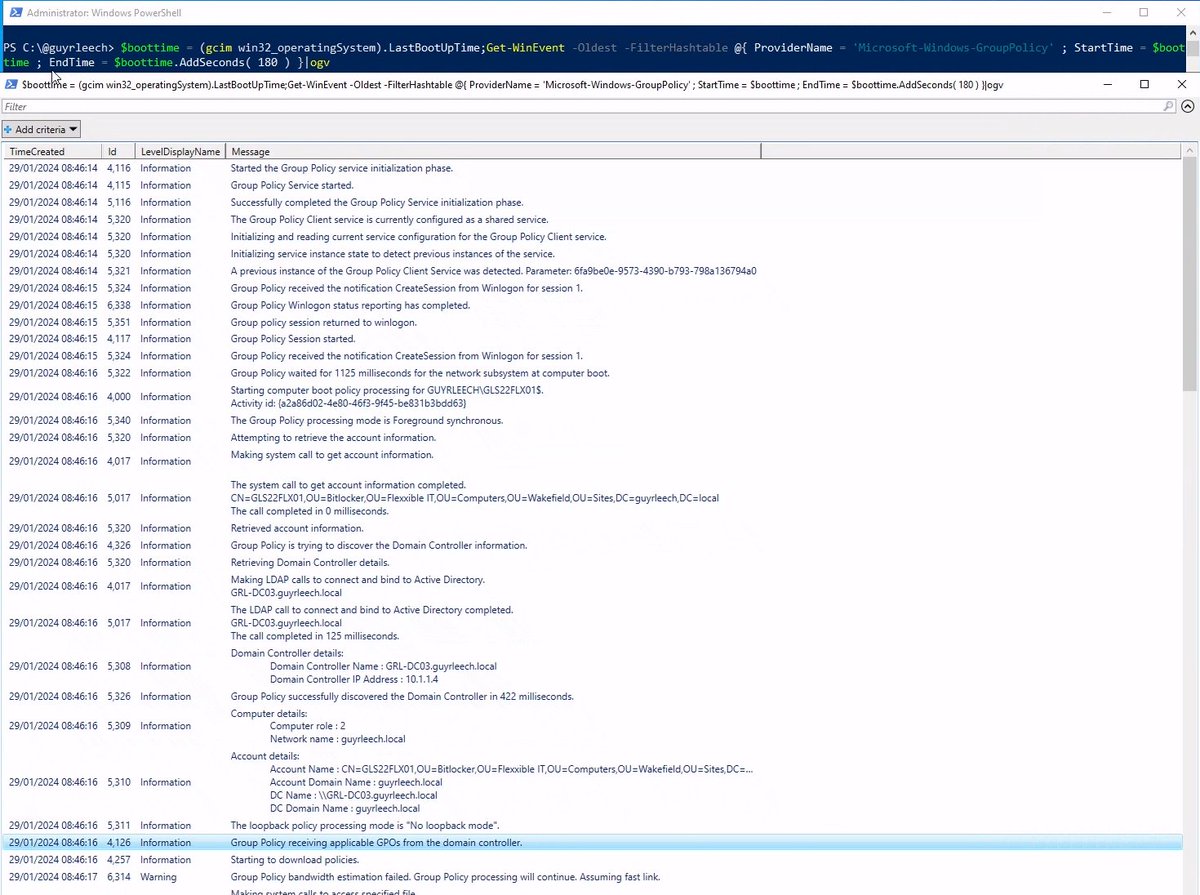Select row 'Group Policy waited for 1125 milliseconds'
Image resolution: width=1200 pixels, height=895 pixels.
[x=591, y=373]
